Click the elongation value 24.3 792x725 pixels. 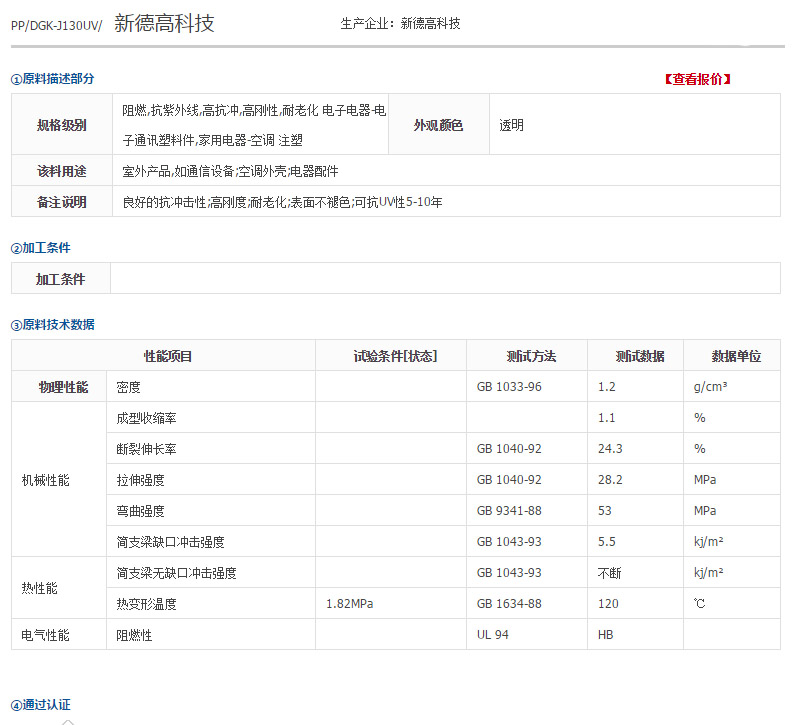(610, 449)
